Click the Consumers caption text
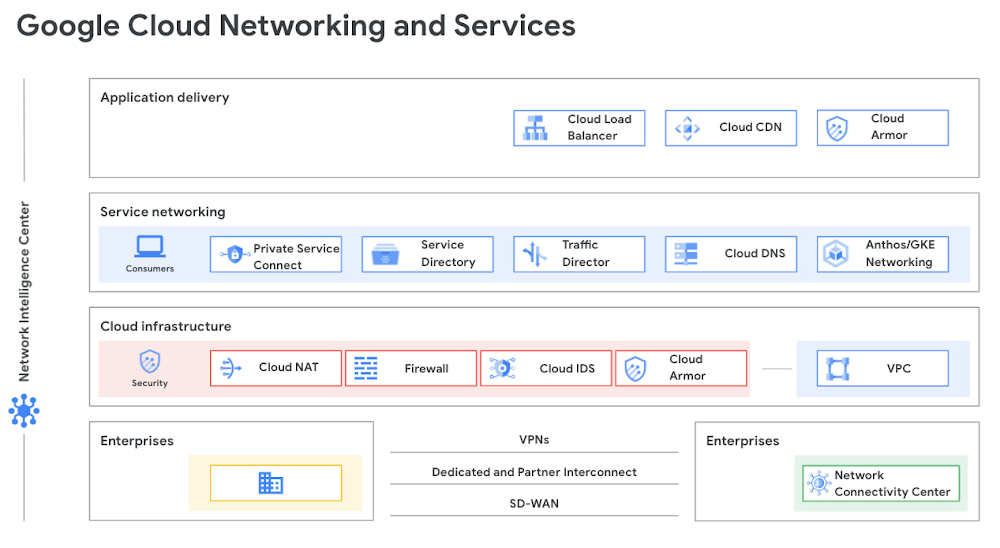 [x=150, y=269]
